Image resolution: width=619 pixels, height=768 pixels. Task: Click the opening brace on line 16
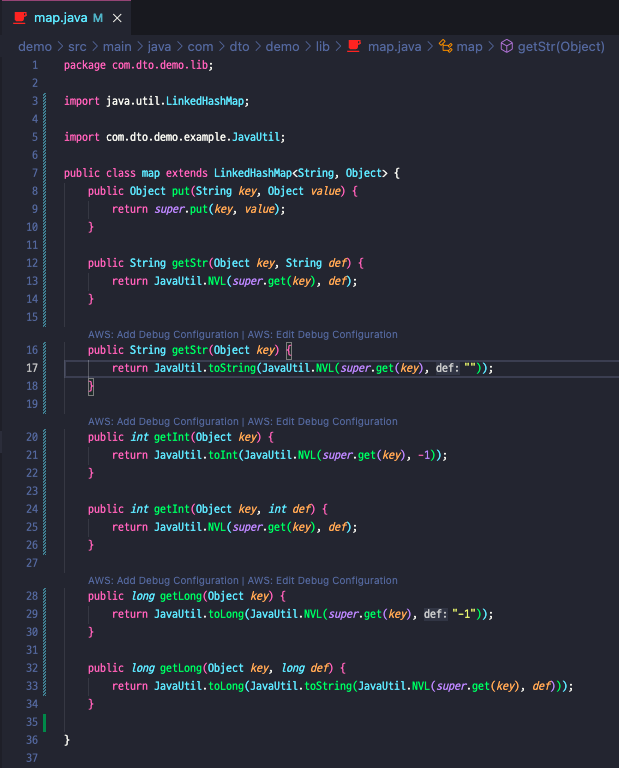pyautogui.click(x=289, y=350)
